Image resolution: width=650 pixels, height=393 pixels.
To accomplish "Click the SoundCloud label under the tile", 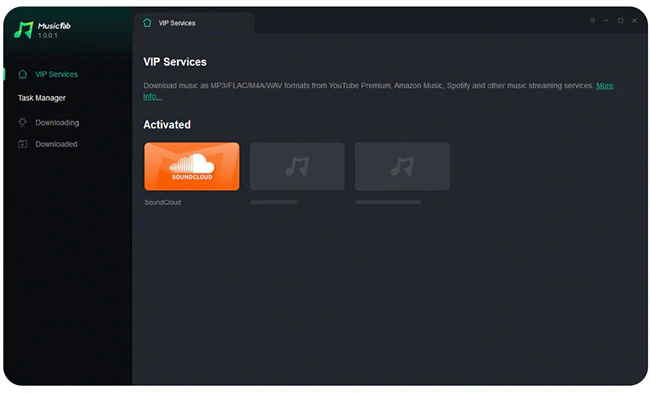I will [162, 202].
